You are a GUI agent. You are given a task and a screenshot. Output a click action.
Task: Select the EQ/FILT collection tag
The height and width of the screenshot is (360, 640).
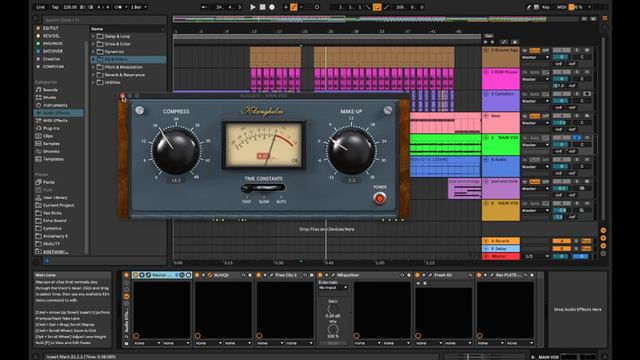(51, 28)
